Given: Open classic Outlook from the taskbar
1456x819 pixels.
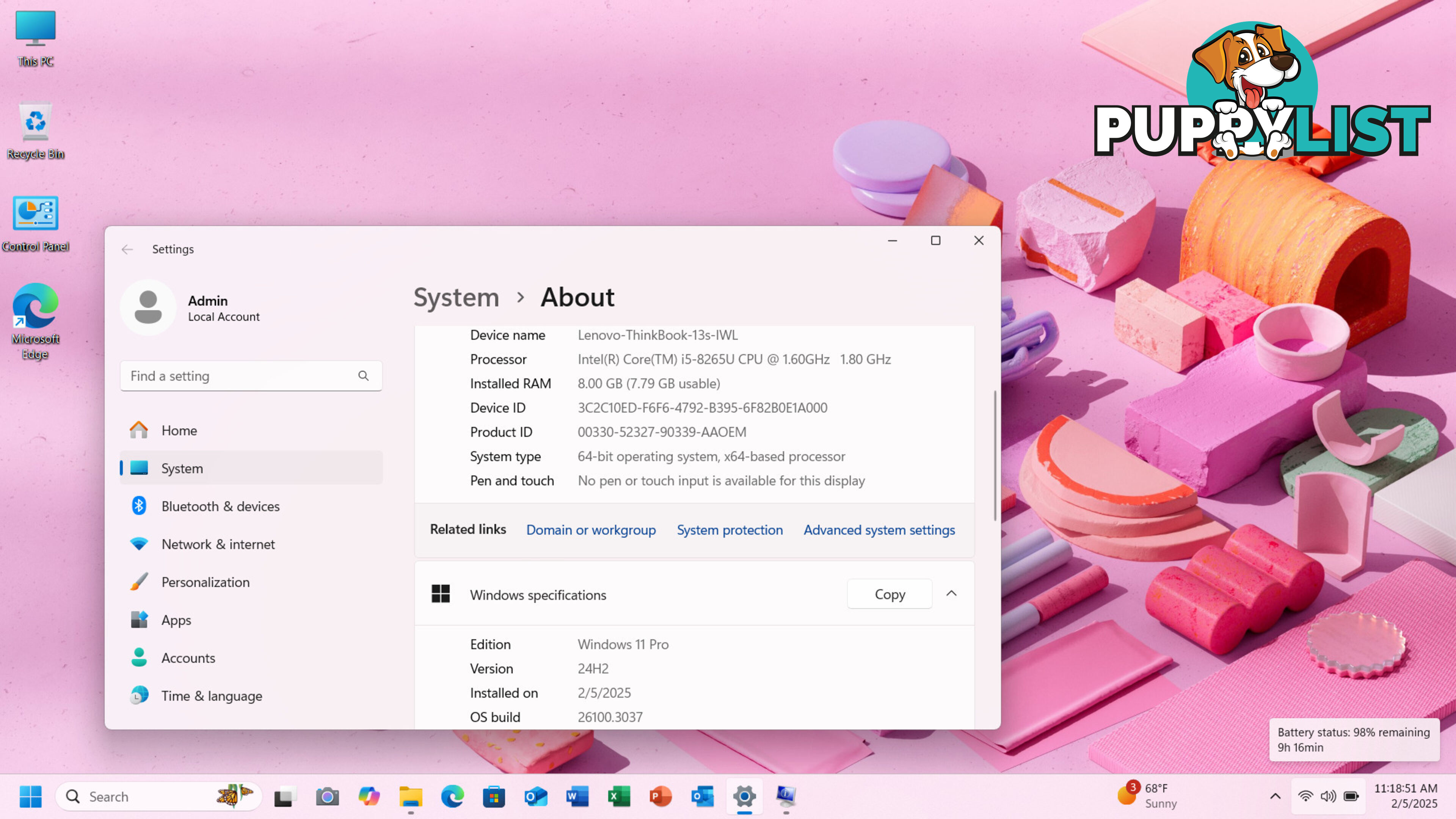Looking at the screenshot, I should pyautogui.click(x=703, y=796).
